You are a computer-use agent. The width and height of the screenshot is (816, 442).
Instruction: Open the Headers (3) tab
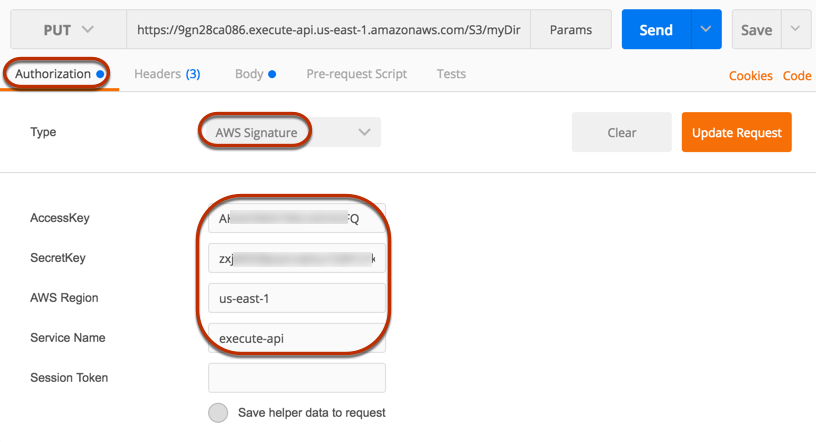click(167, 74)
